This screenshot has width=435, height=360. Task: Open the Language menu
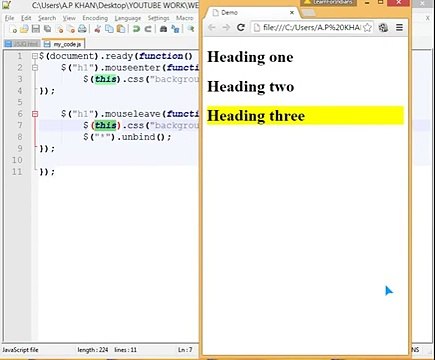[x=128, y=18]
